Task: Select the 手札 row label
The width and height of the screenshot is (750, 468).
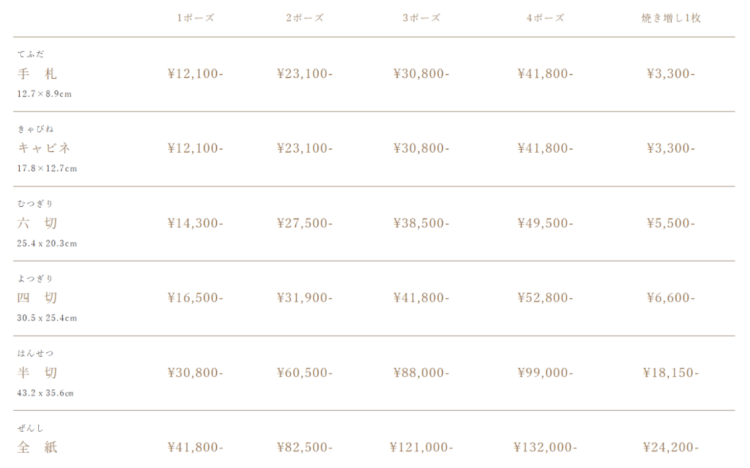Action: coord(37,74)
